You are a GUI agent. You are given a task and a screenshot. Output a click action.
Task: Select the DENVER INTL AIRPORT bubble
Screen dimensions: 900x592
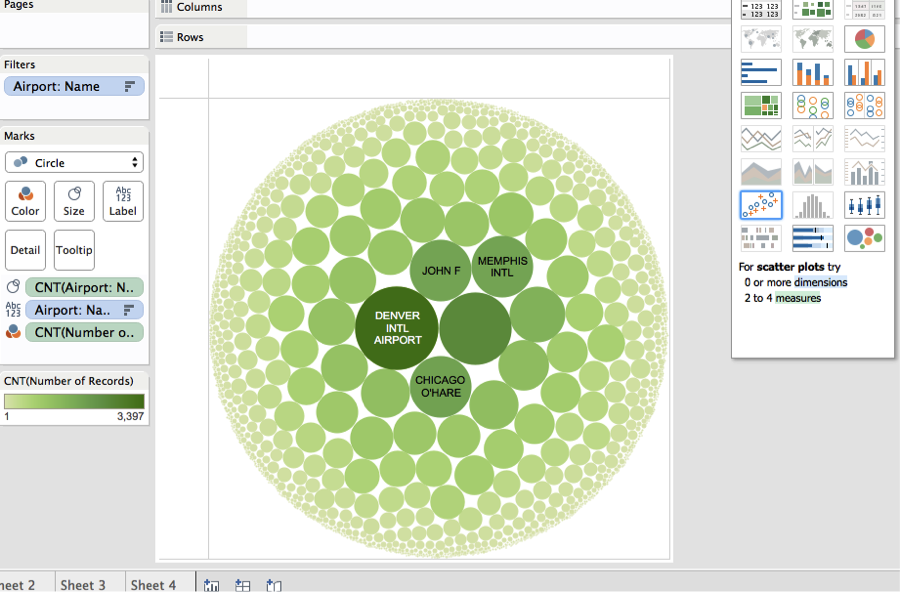pos(397,328)
